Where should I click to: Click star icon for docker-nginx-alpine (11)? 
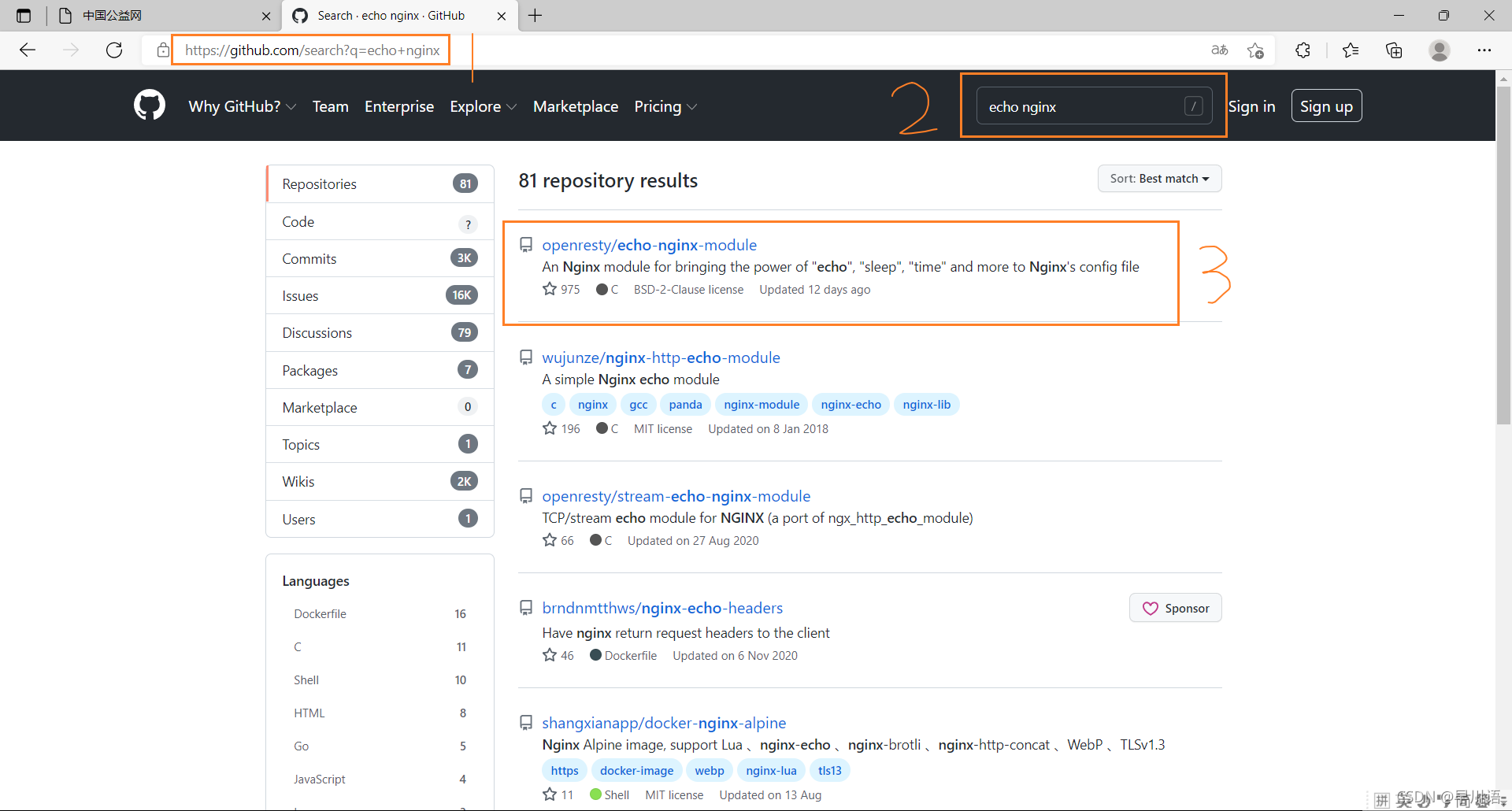pyautogui.click(x=550, y=794)
